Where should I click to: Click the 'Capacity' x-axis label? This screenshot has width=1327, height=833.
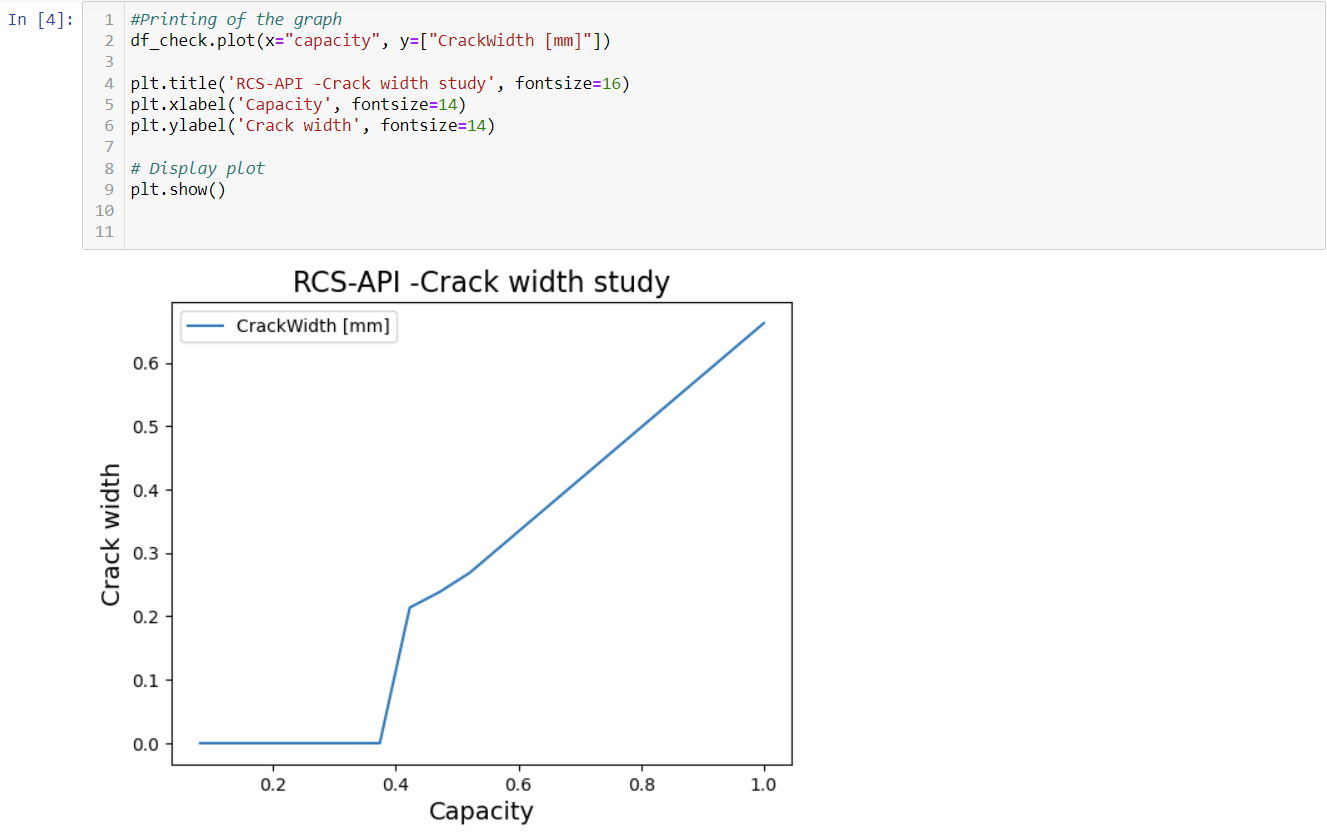click(x=481, y=812)
